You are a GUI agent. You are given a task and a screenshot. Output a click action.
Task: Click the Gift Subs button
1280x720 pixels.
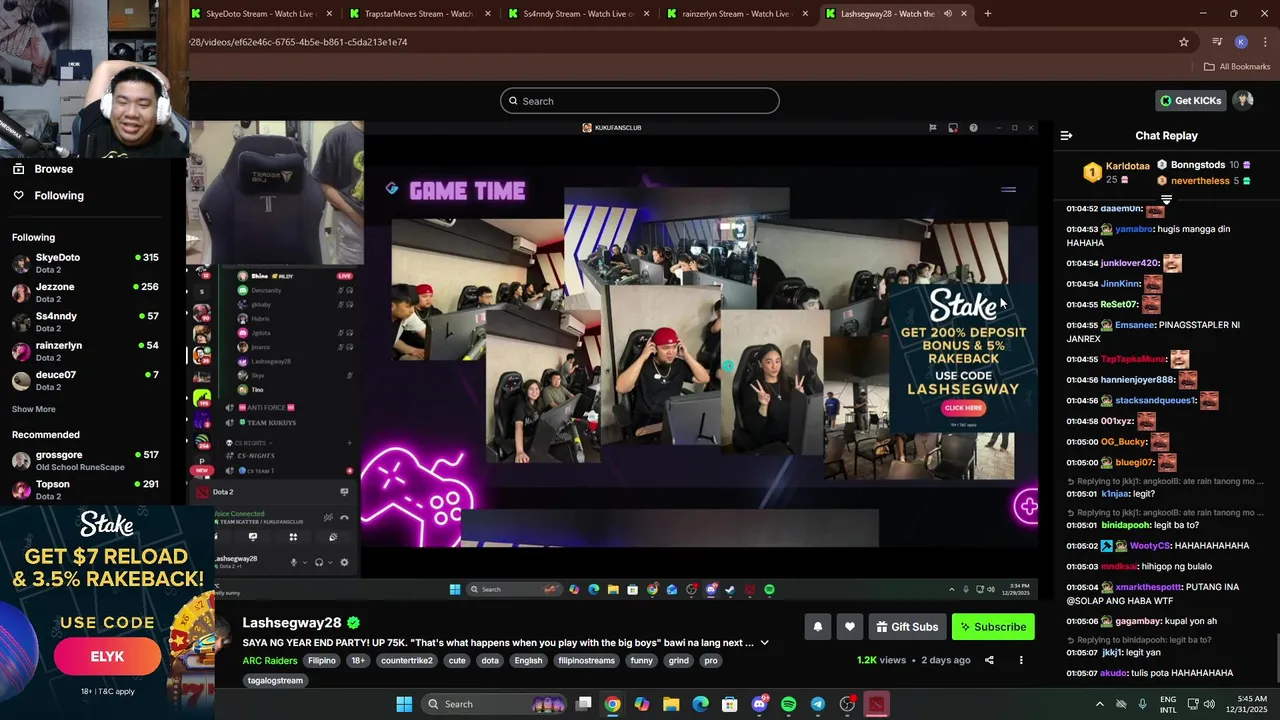907,627
